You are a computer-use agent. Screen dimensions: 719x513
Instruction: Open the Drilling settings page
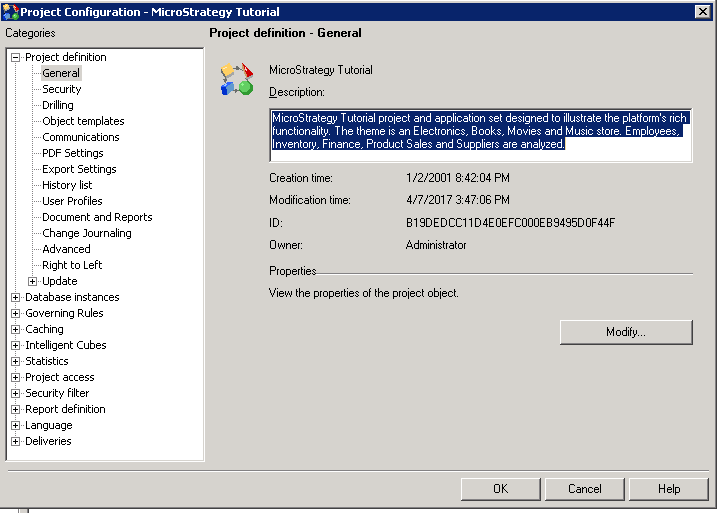(x=58, y=106)
